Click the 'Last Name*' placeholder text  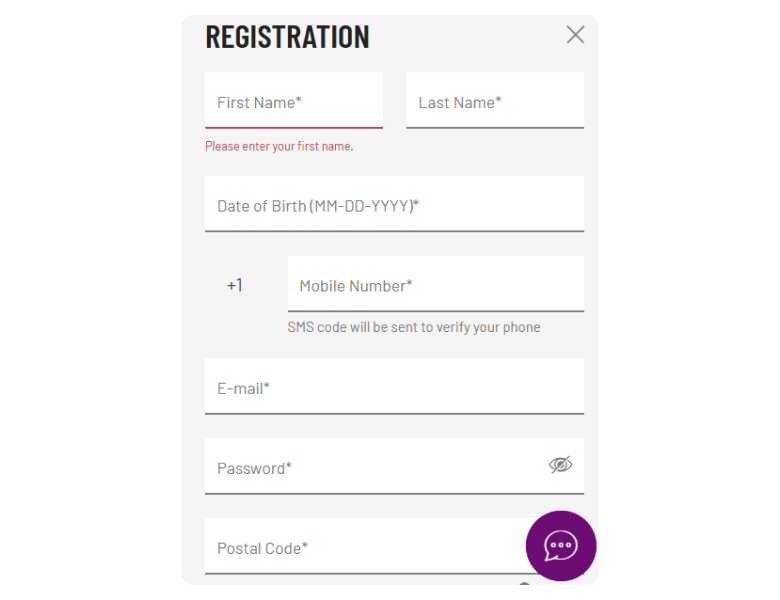tap(460, 102)
